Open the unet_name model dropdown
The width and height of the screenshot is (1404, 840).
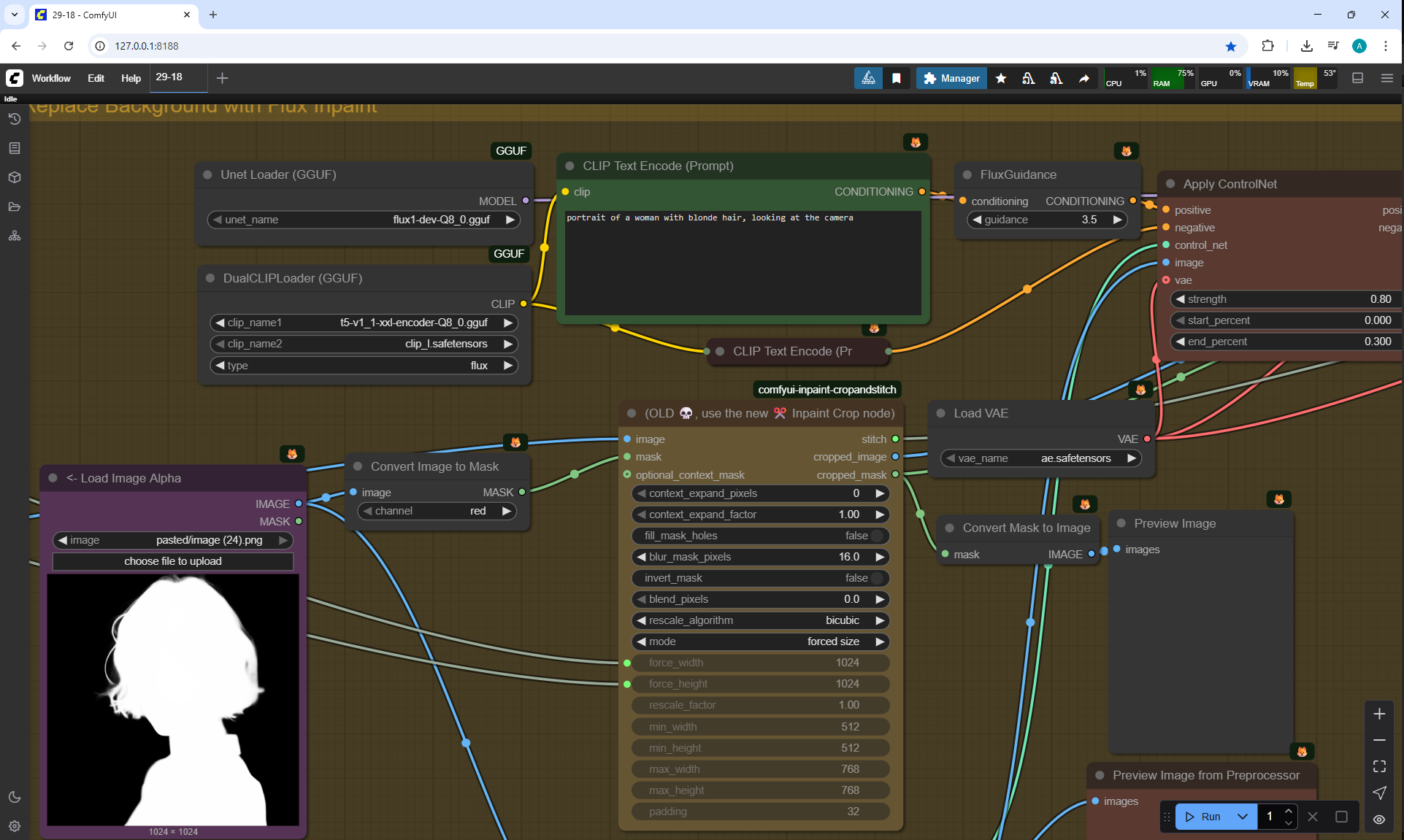click(363, 220)
